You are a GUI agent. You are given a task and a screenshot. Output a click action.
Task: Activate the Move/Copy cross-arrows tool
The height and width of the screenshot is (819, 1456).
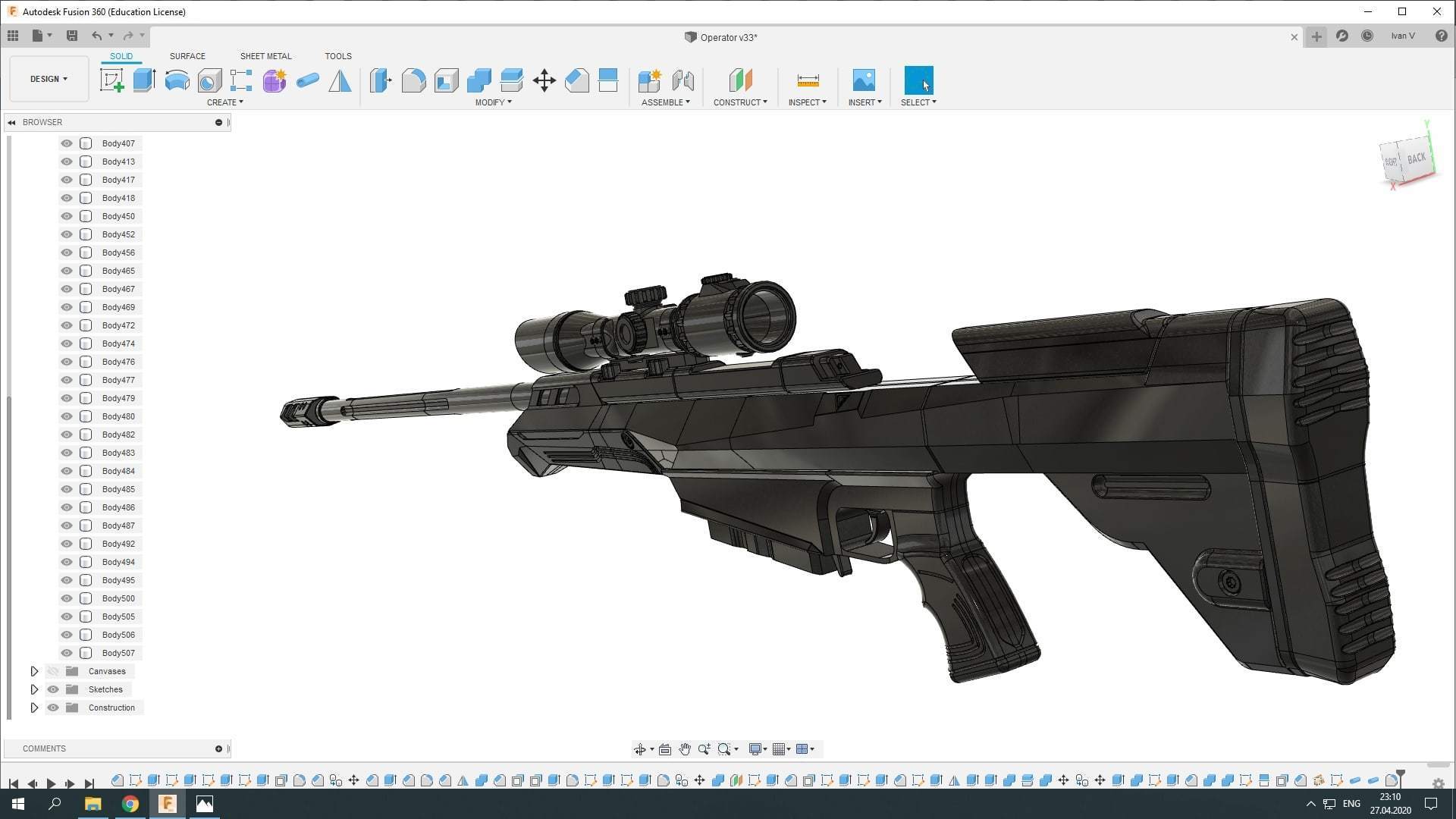(x=544, y=80)
